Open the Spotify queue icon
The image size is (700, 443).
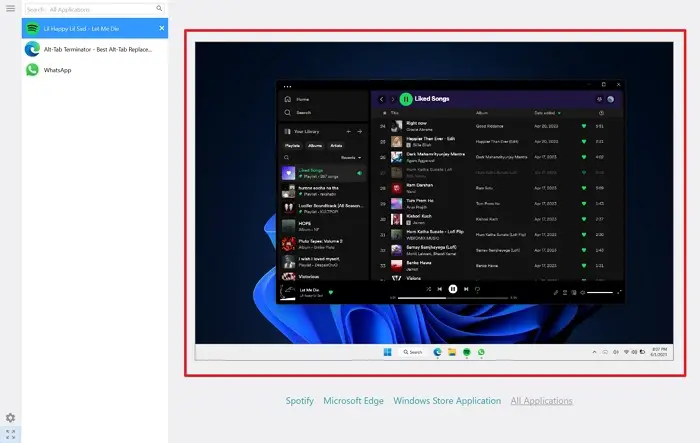[x=565, y=293]
